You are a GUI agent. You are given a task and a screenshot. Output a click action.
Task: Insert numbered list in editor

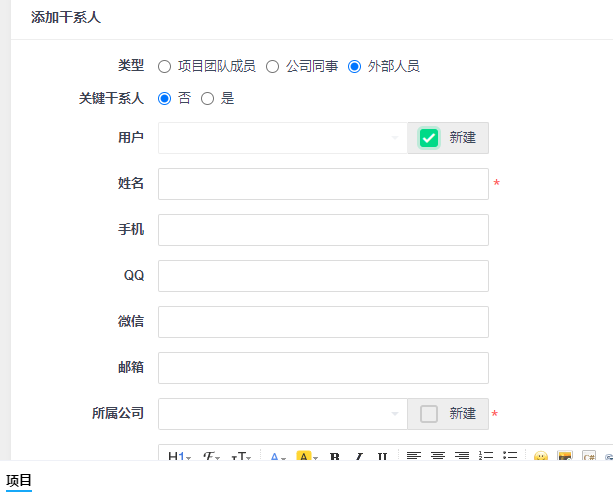click(x=485, y=457)
